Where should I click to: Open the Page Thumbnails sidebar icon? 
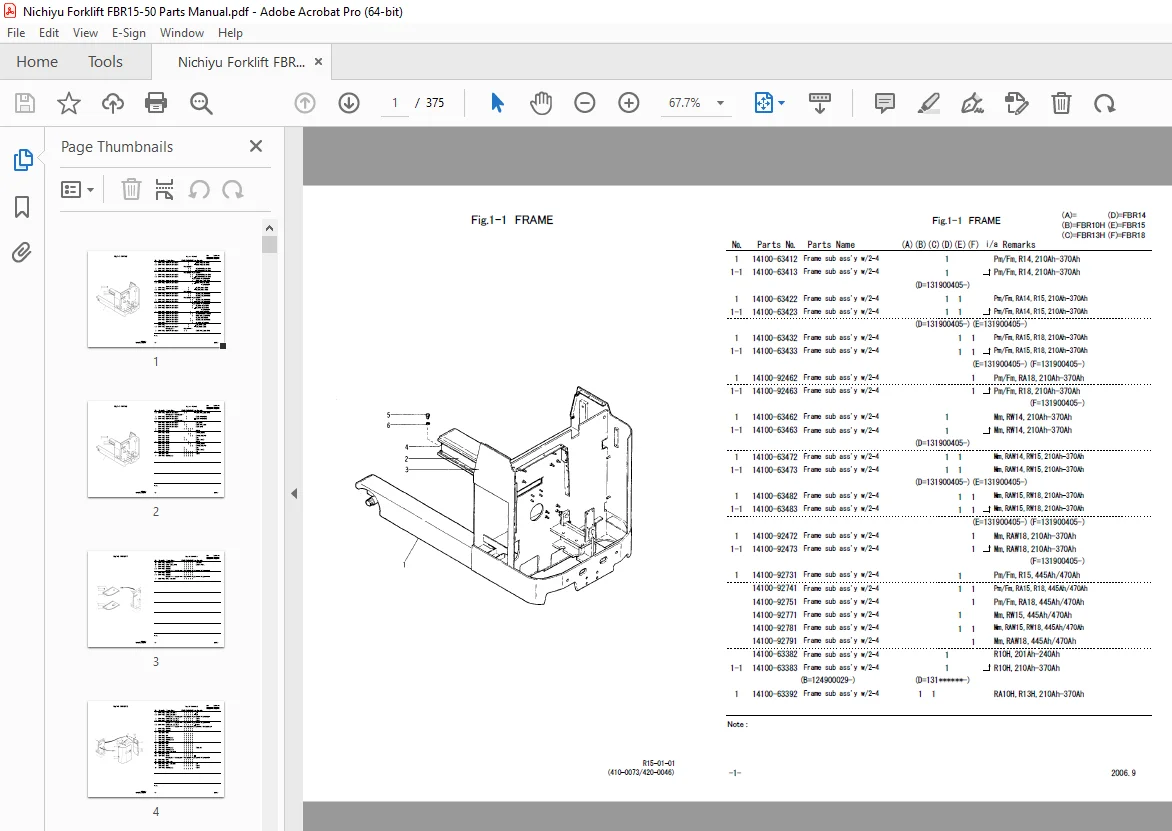[22, 160]
